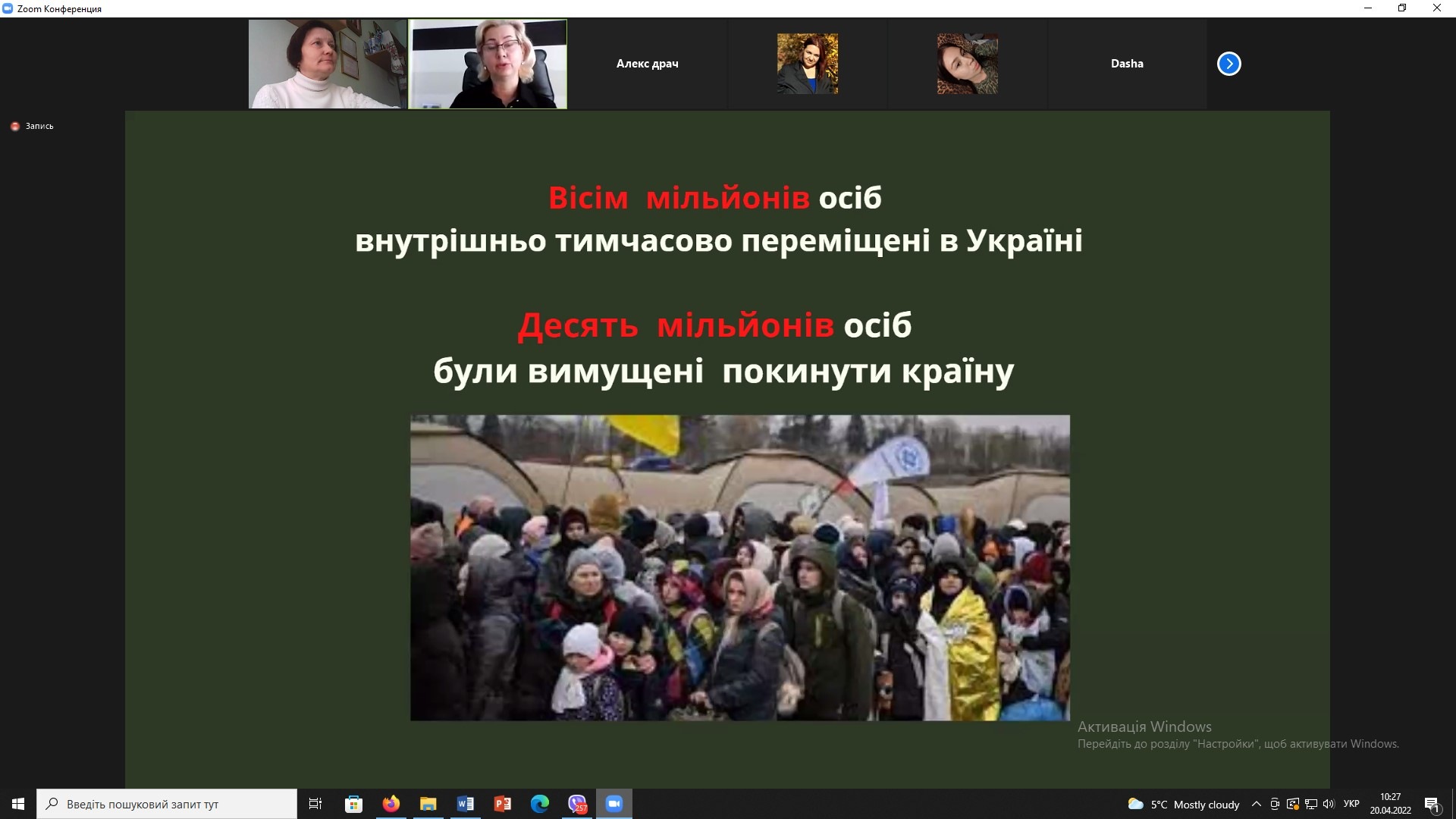Switch to Word in the taskbar

[x=466, y=804]
